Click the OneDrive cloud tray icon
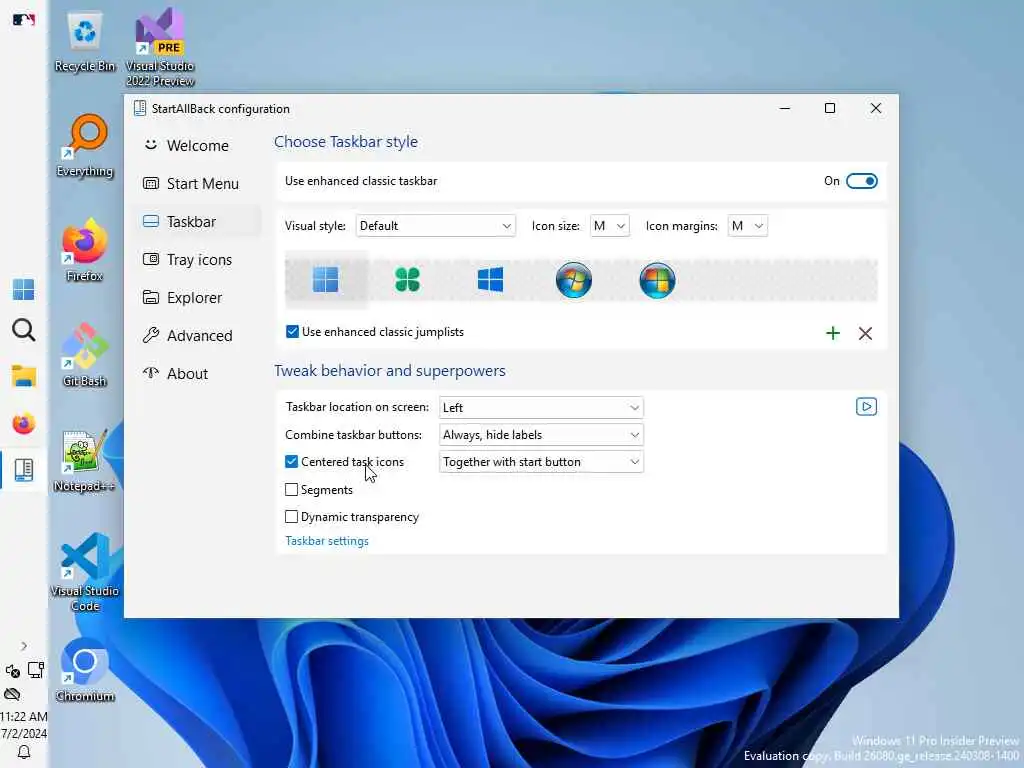The width and height of the screenshot is (1024, 768). tap(12, 694)
